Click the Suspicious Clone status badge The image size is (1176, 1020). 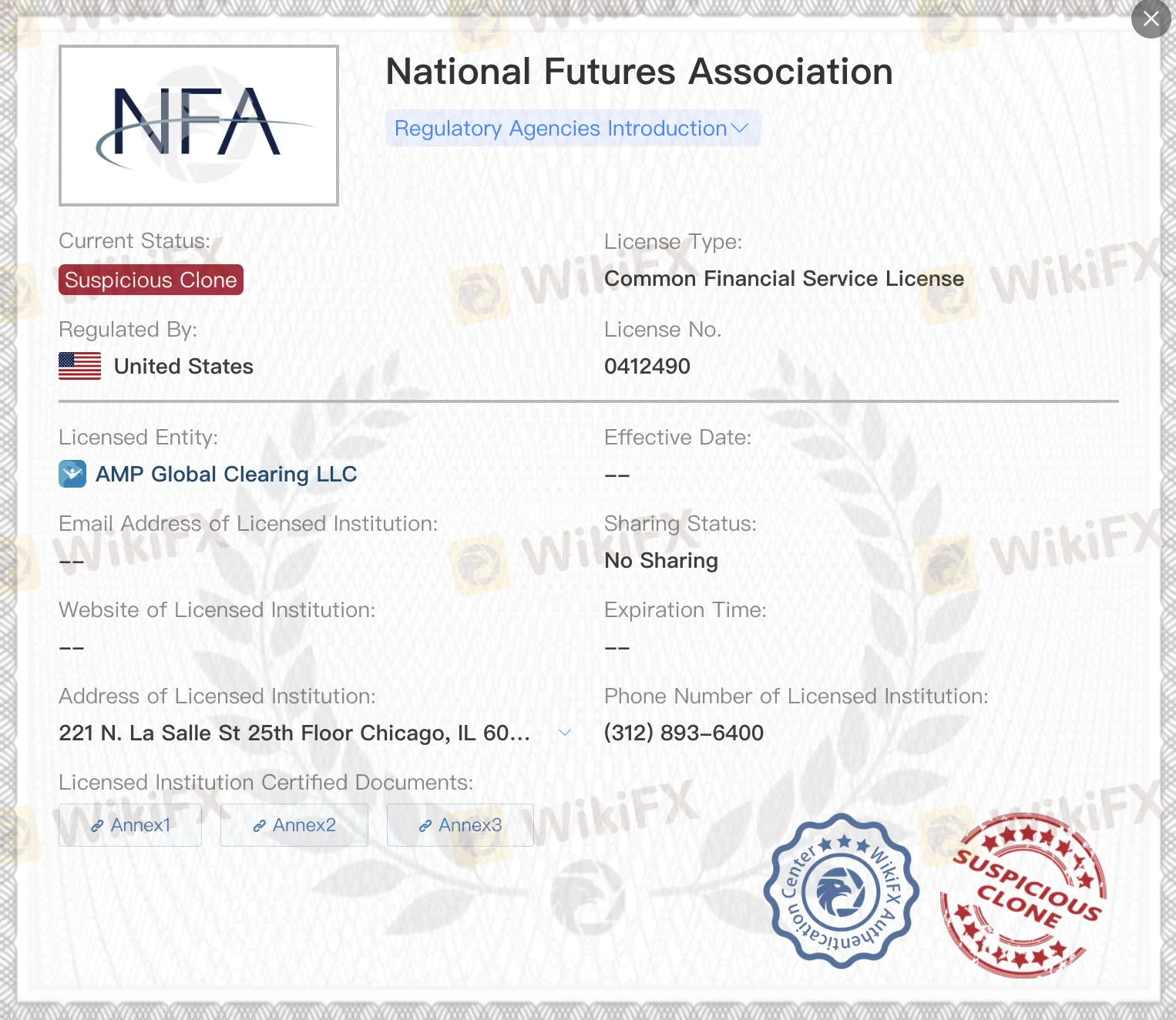151,280
